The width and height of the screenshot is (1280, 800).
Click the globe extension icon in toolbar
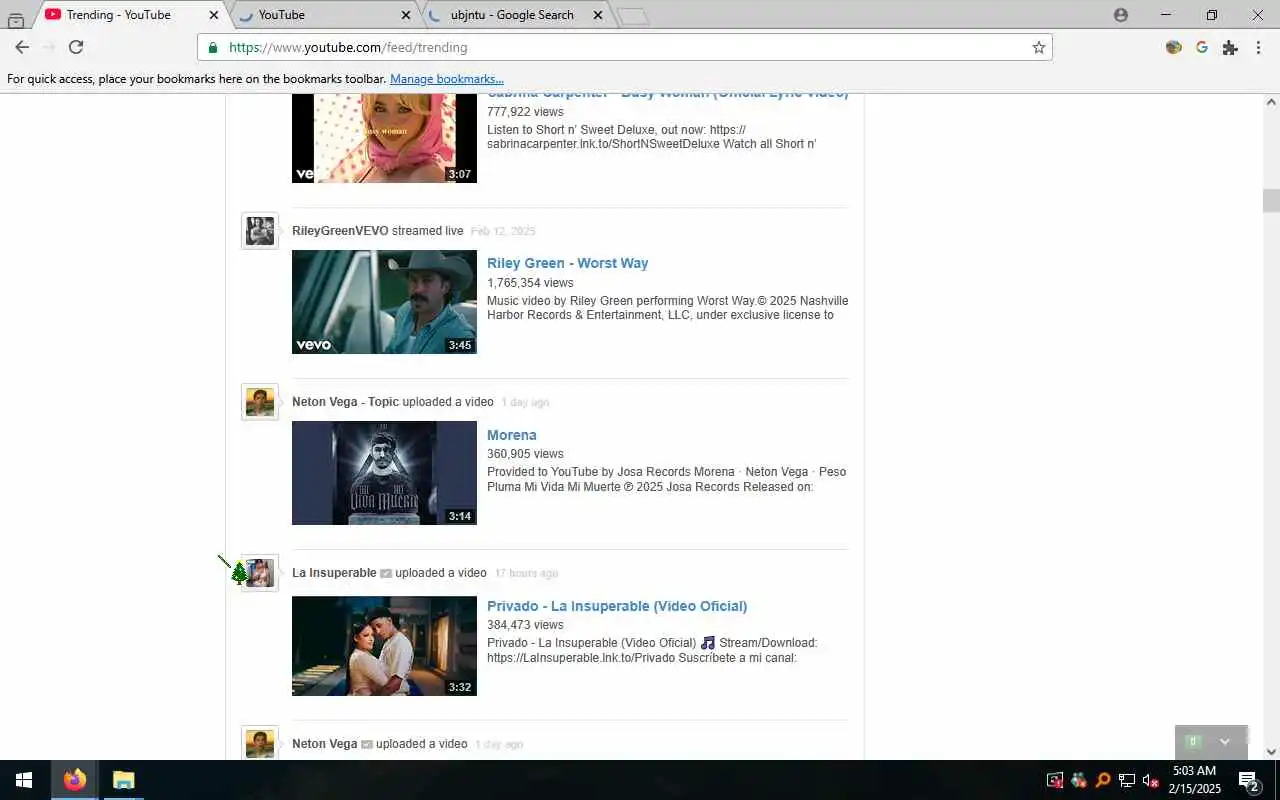[x=1174, y=47]
